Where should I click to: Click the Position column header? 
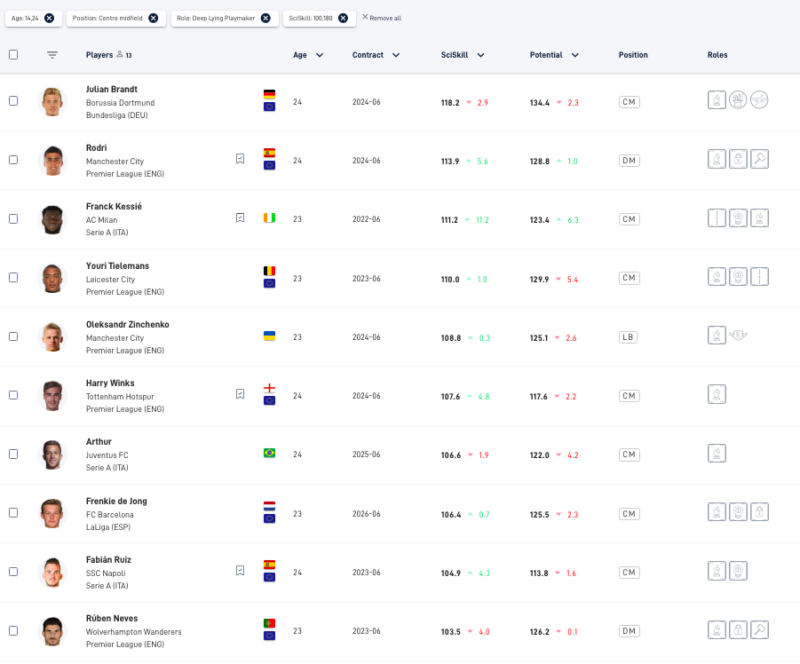click(x=633, y=55)
